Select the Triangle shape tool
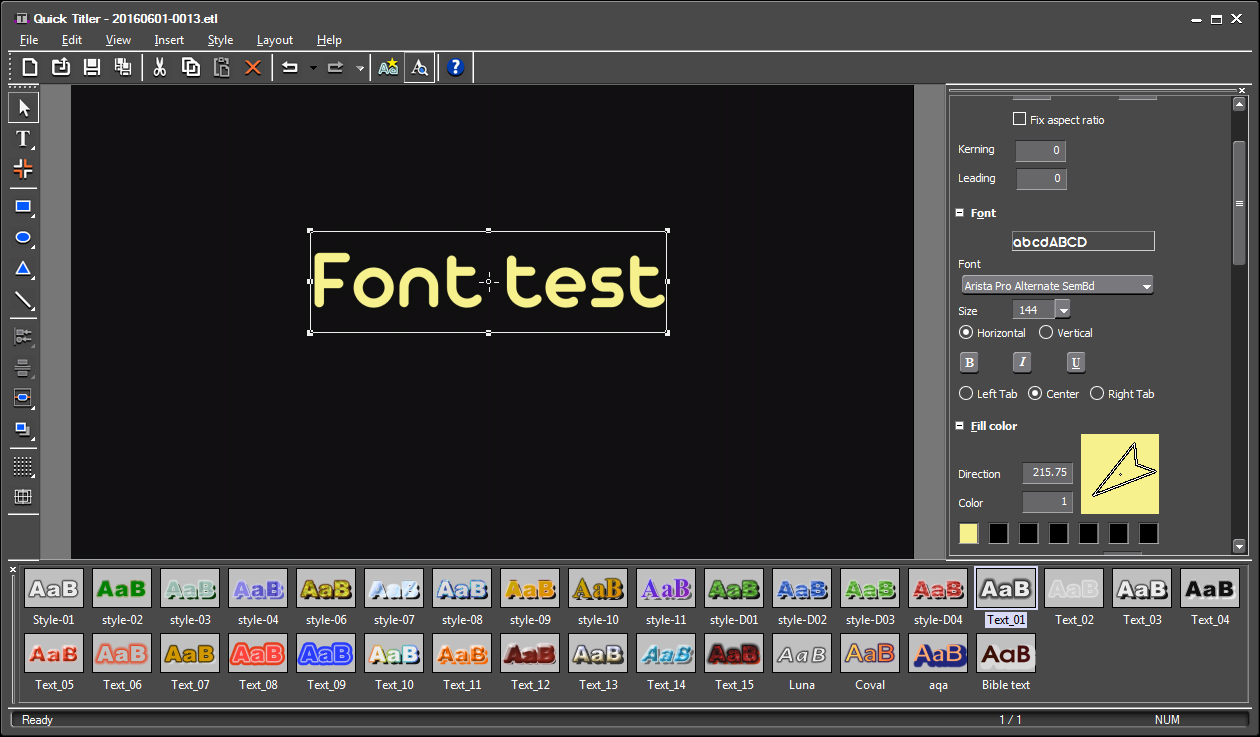This screenshot has width=1260, height=737. click(x=23, y=269)
